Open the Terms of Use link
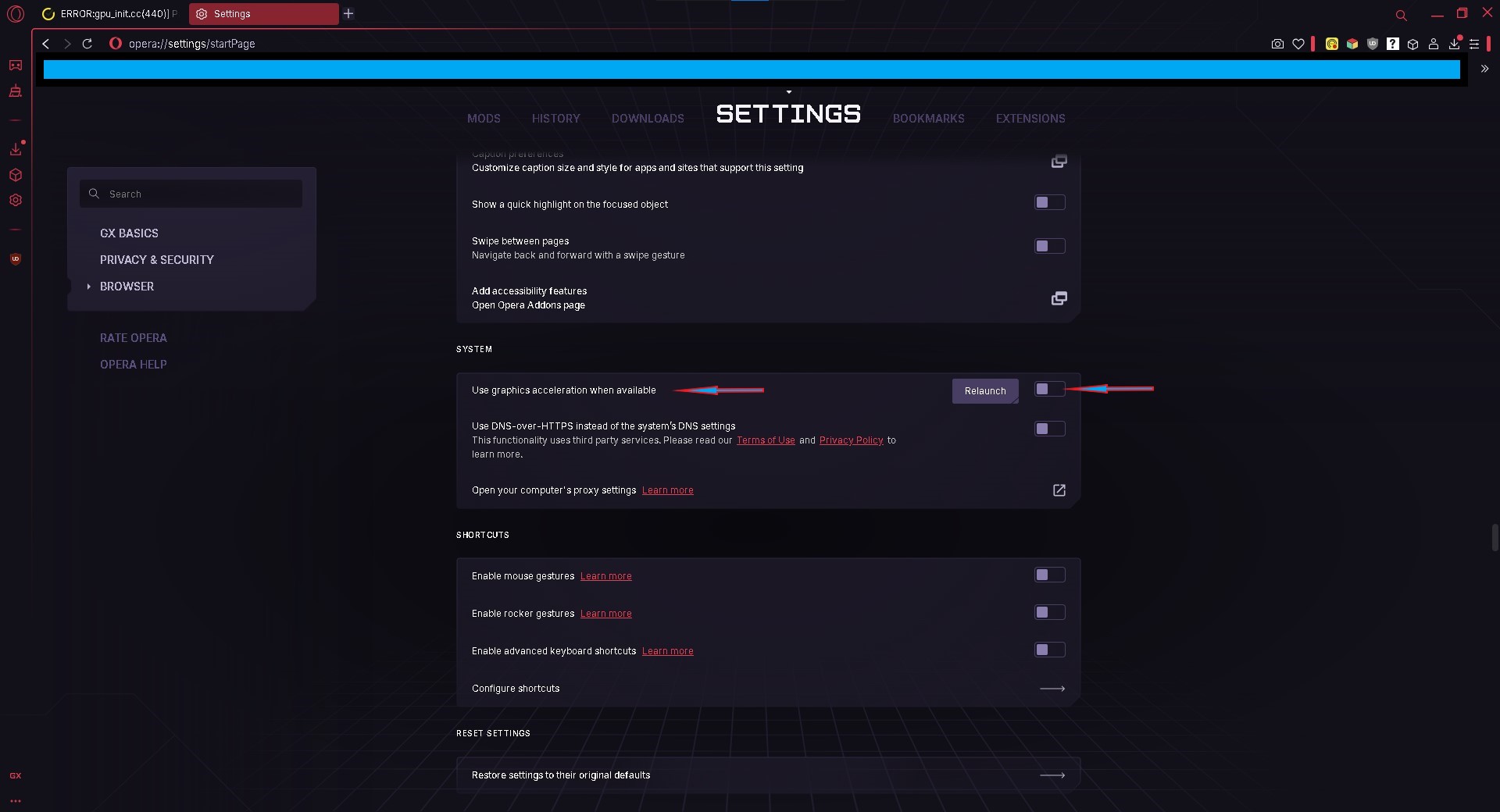This screenshot has width=1500, height=812. pos(766,440)
